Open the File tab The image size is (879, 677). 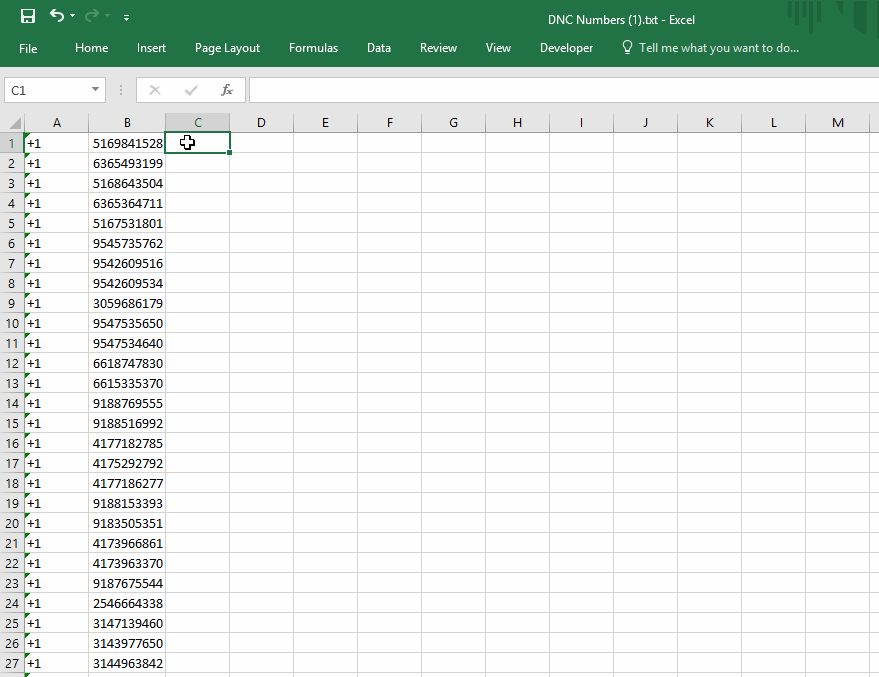pyautogui.click(x=28, y=49)
